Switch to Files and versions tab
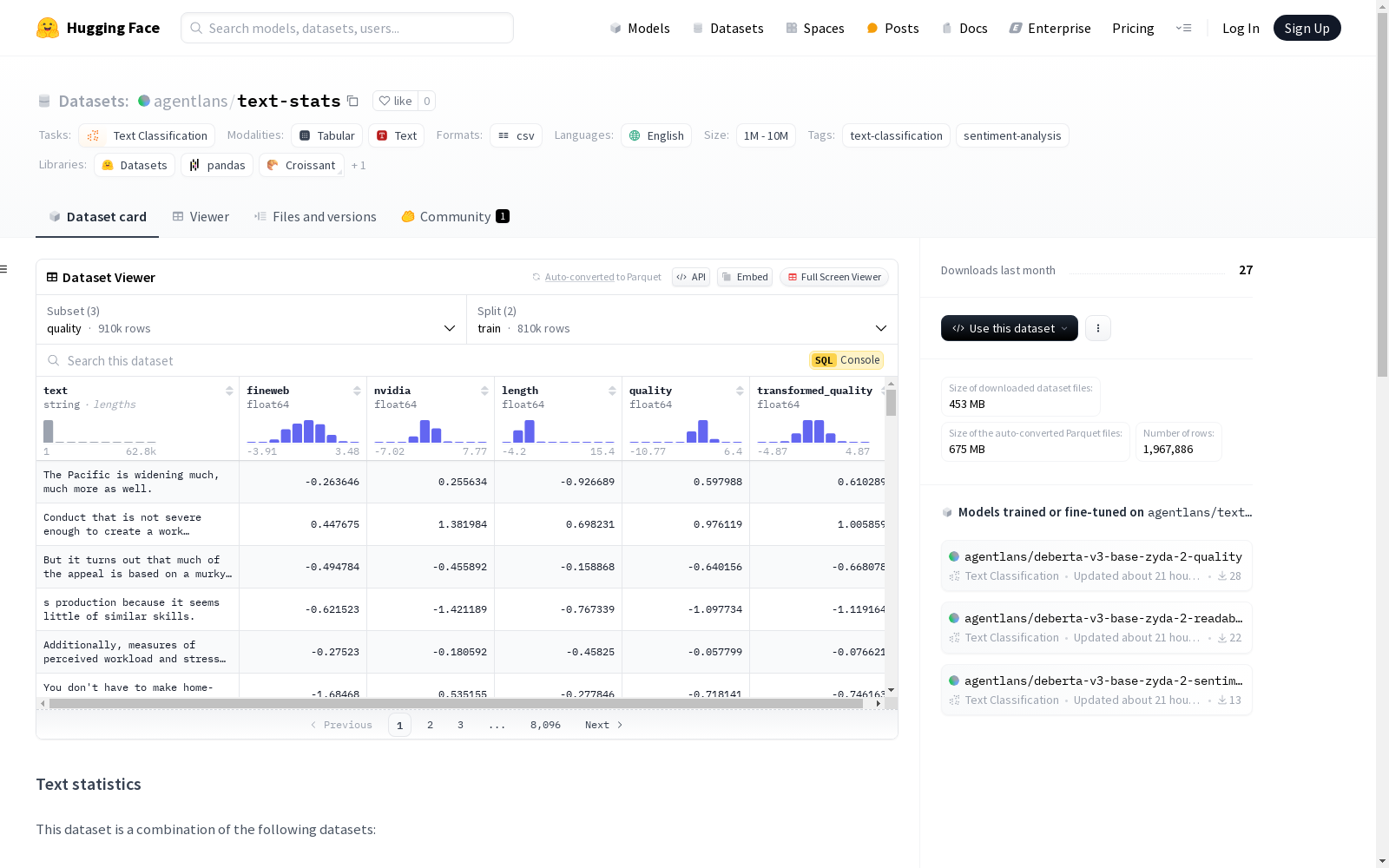The width and height of the screenshot is (1389, 868). [x=315, y=217]
